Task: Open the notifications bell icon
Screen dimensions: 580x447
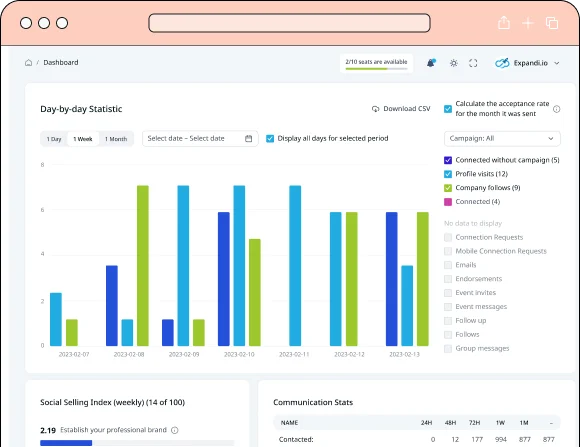Action: click(431, 63)
